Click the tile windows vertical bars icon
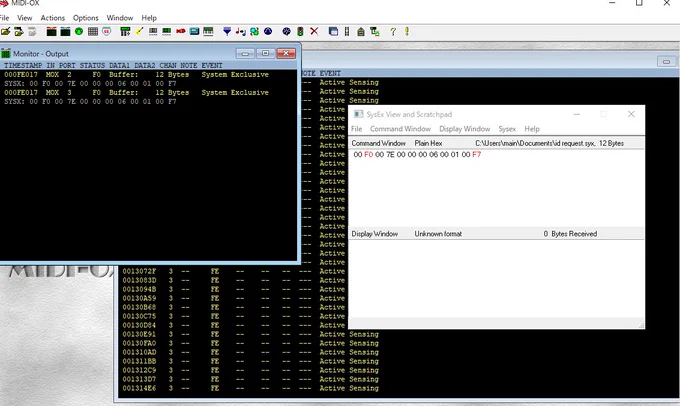Screen dimensions: 680x406 tap(347, 31)
